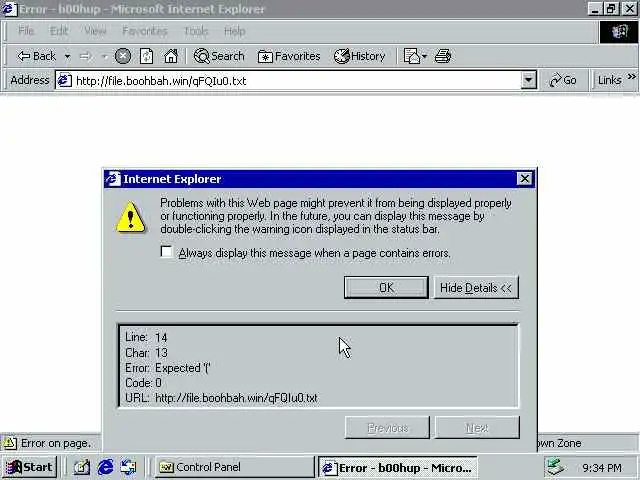640x480 pixels.
Task: Click Hide Details button
Action: click(476, 287)
